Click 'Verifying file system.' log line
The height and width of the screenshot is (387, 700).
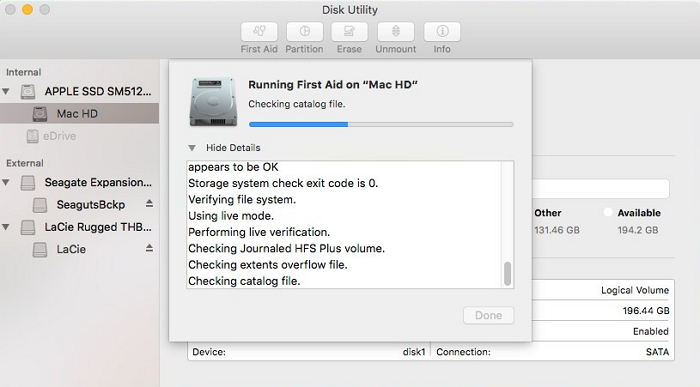(242, 200)
